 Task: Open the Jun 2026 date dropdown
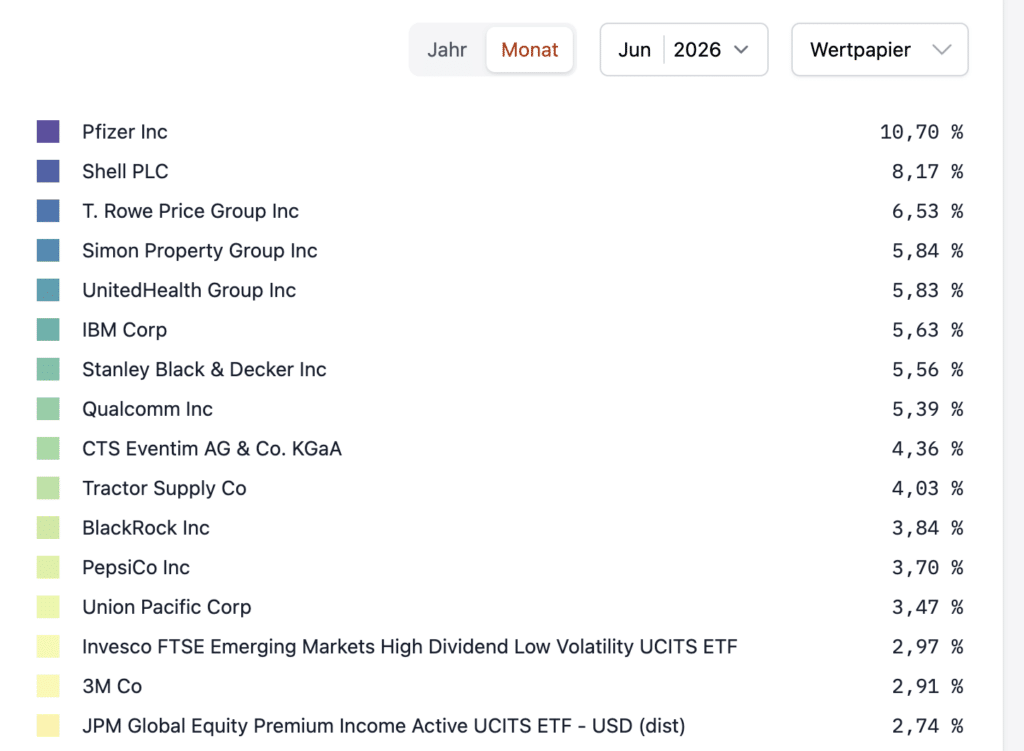click(684, 50)
